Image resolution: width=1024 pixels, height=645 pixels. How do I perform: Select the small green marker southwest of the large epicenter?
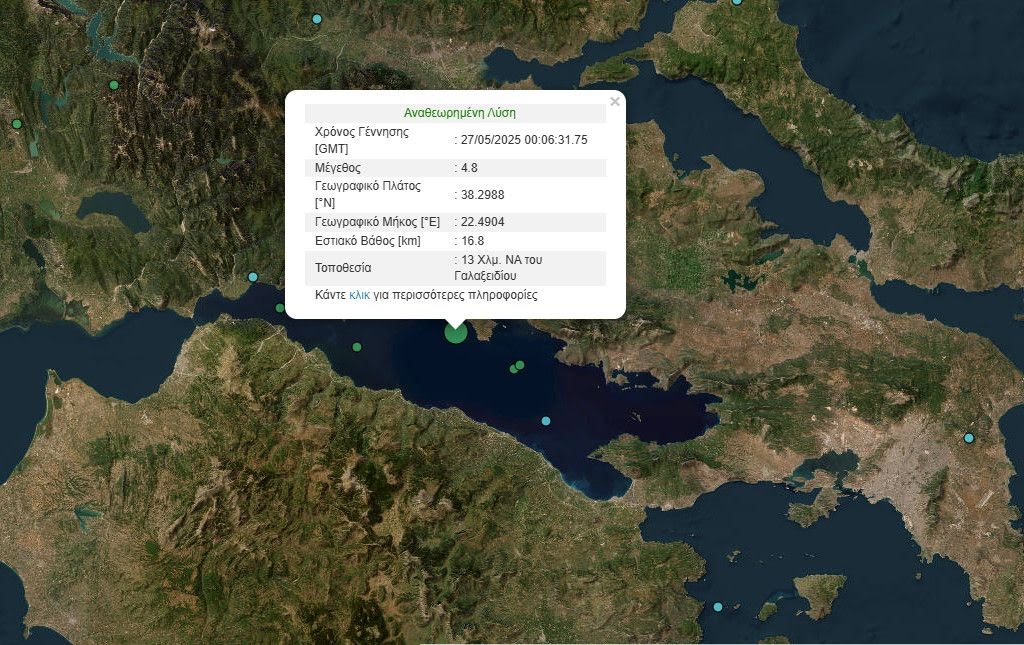click(357, 347)
